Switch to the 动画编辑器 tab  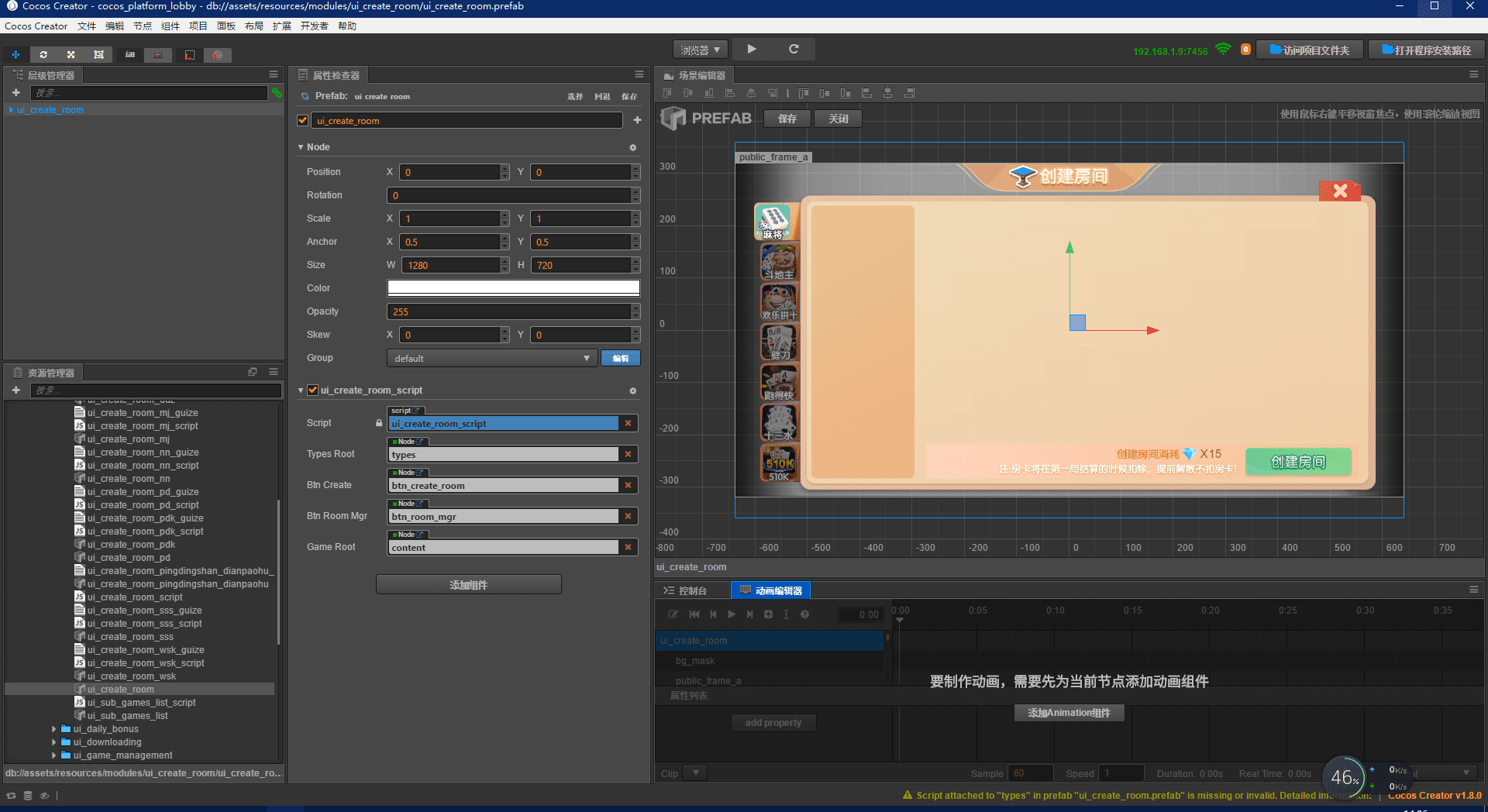(x=771, y=590)
